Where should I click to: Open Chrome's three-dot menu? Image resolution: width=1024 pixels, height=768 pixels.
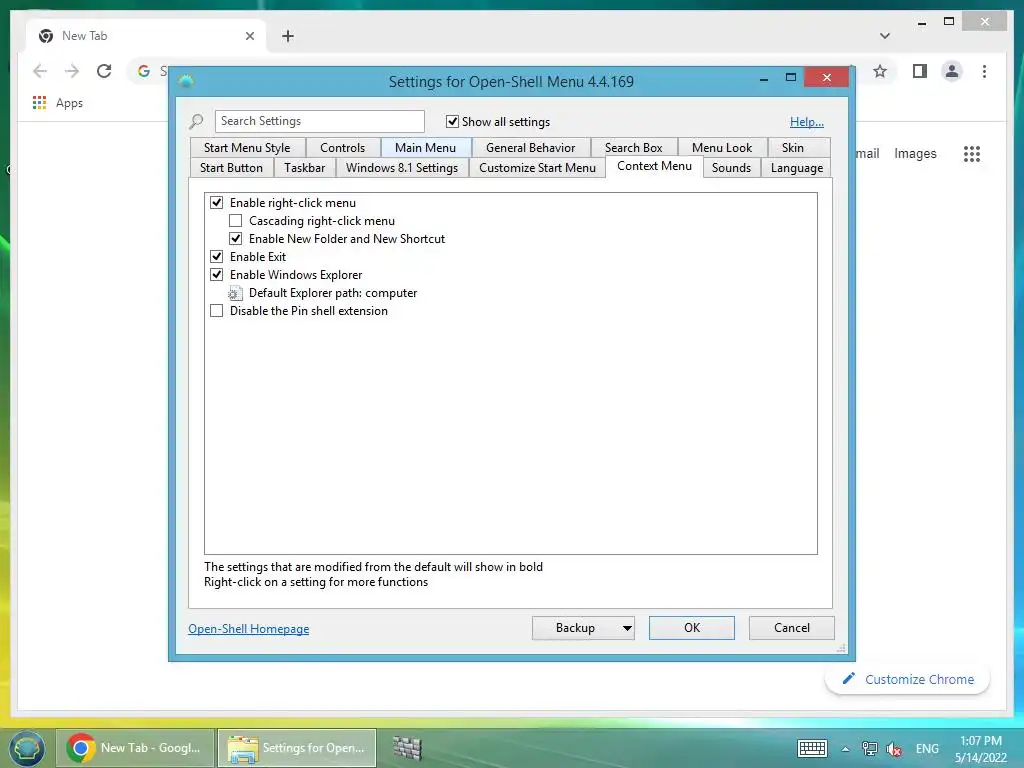click(985, 71)
